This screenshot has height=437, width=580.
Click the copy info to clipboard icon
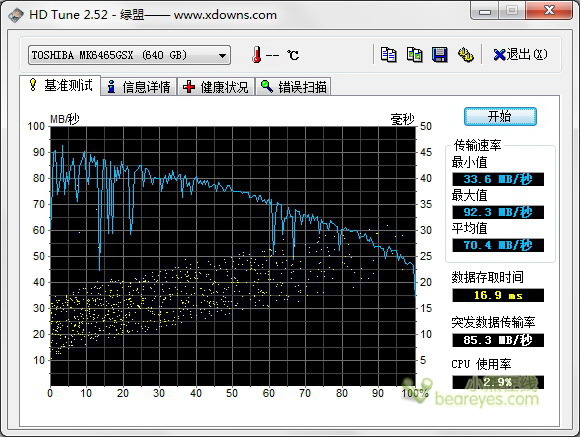pyautogui.click(x=388, y=55)
